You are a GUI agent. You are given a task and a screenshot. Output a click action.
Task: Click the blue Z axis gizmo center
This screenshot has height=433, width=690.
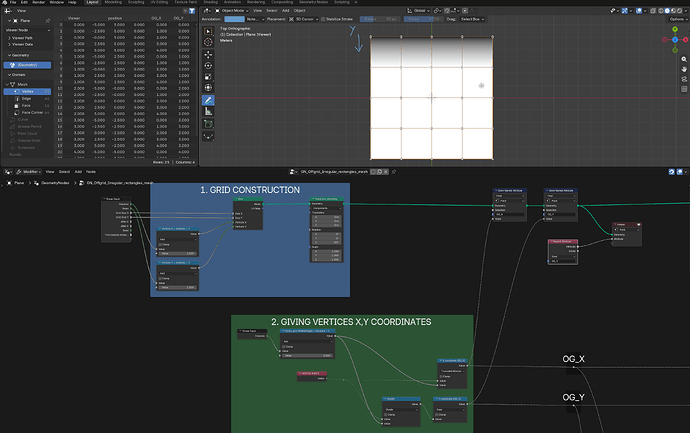pos(675,40)
